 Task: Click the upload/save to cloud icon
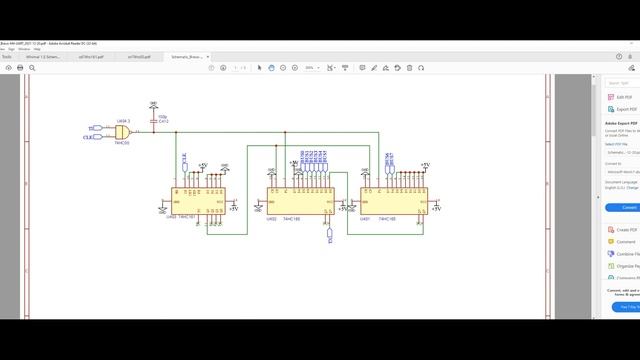tap(9, 68)
